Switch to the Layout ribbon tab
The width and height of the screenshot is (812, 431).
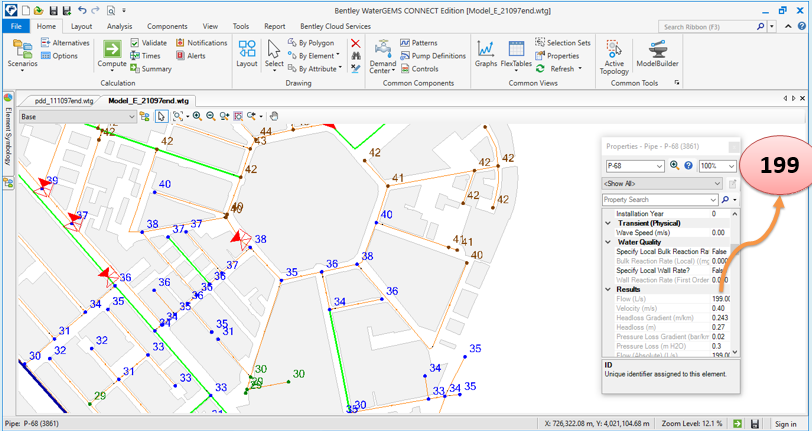(81, 26)
